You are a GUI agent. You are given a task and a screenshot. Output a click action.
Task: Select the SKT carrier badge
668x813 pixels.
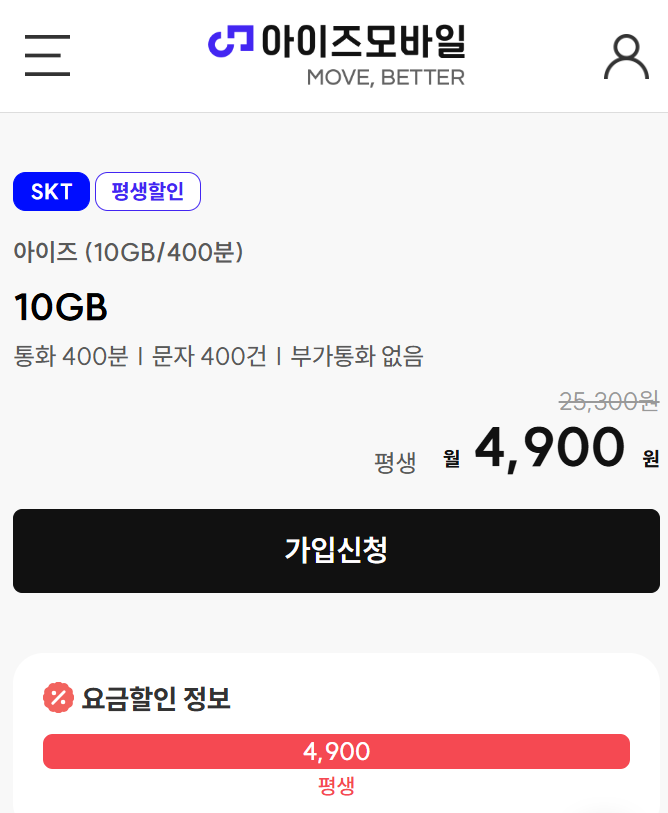(51, 191)
